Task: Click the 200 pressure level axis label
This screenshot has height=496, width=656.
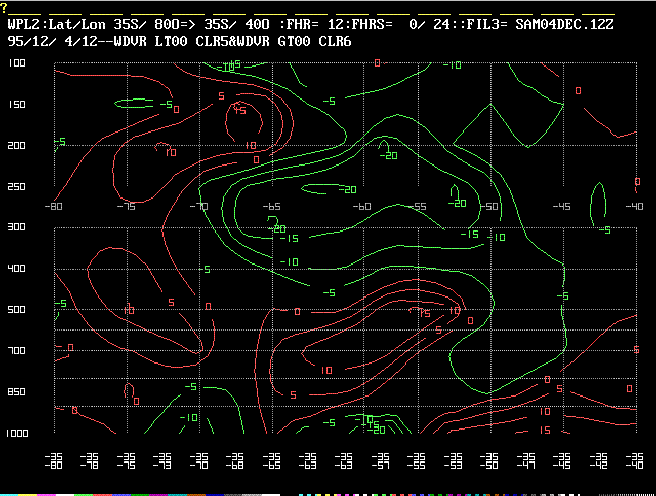Action: point(17,146)
